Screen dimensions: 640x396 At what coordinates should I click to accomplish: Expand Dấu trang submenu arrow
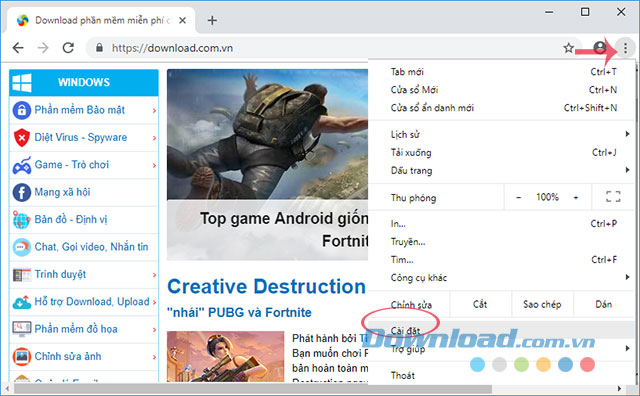click(627, 170)
